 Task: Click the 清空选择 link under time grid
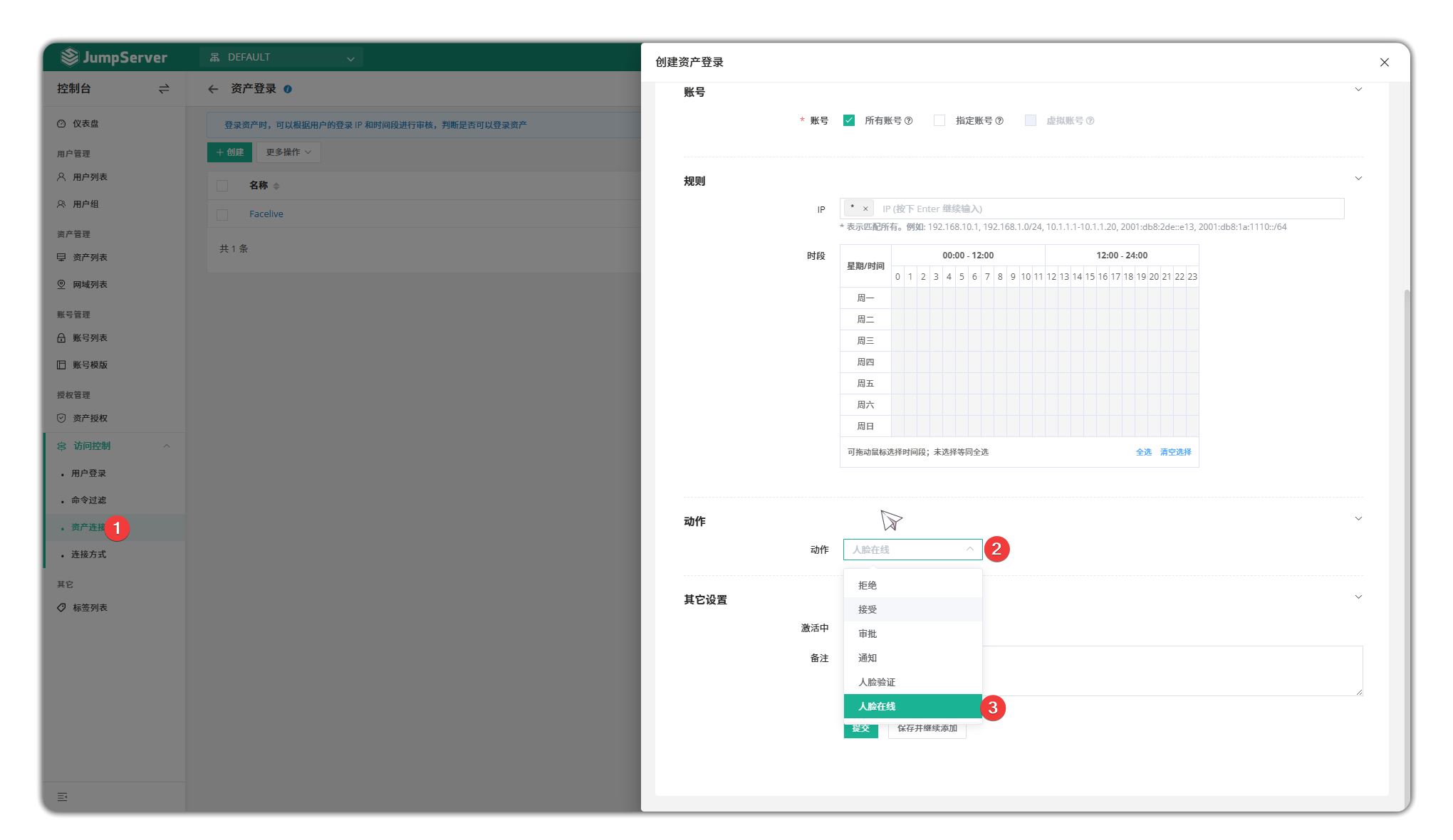tap(1175, 452)
